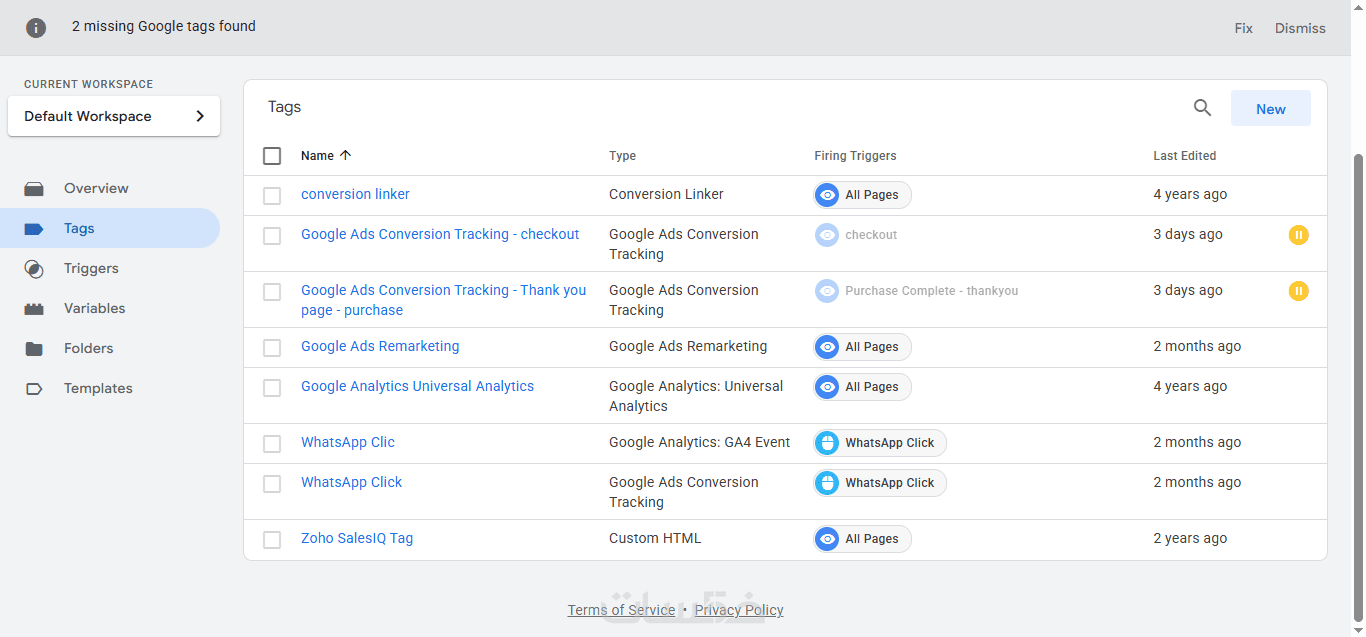Click the Variables sidebar icon

click(x=34, y=308)
